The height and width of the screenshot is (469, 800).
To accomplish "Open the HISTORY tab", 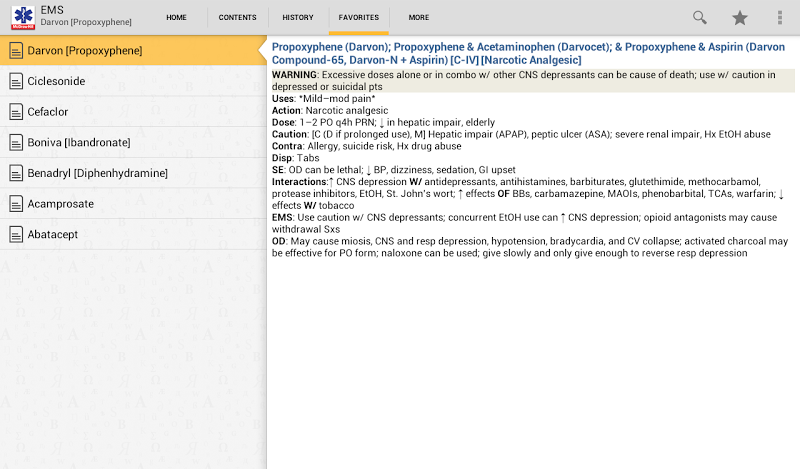I will [x=298, y=17].
